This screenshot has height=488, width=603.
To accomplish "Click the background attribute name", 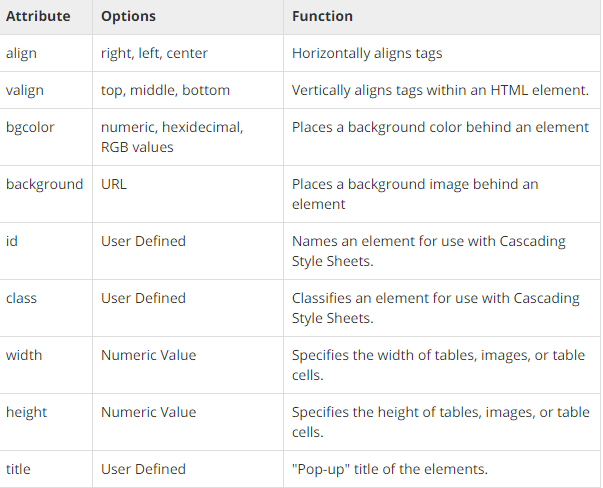I will 45,184.
